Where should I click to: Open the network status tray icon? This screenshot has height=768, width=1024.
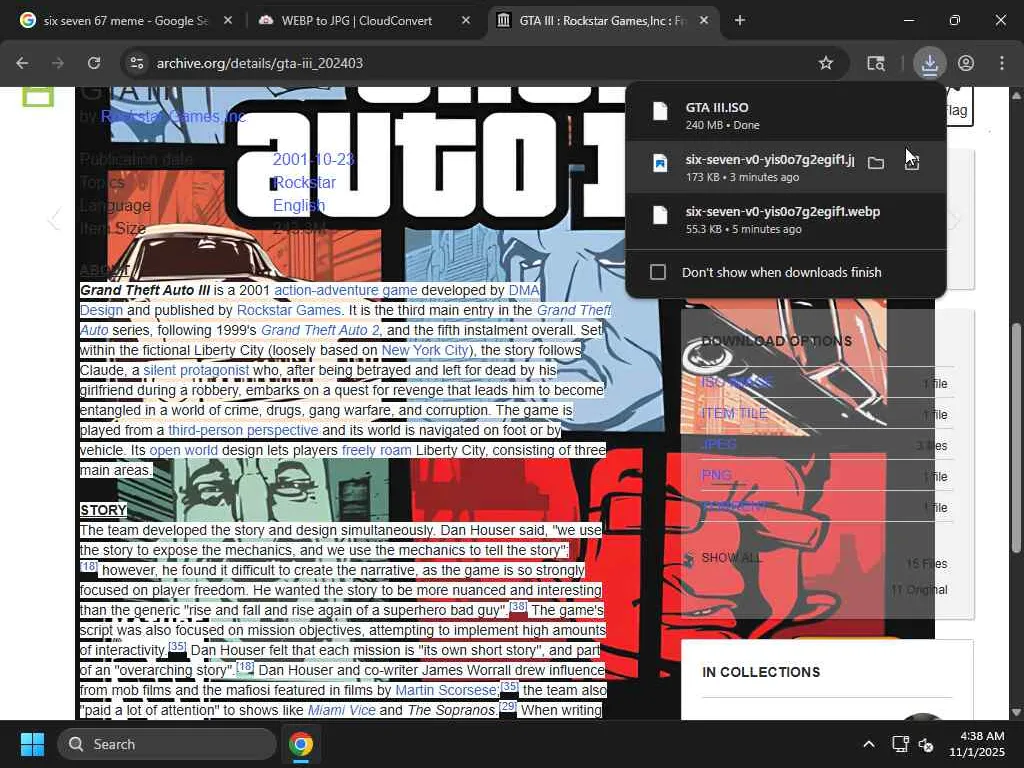[x=900, y=744]
